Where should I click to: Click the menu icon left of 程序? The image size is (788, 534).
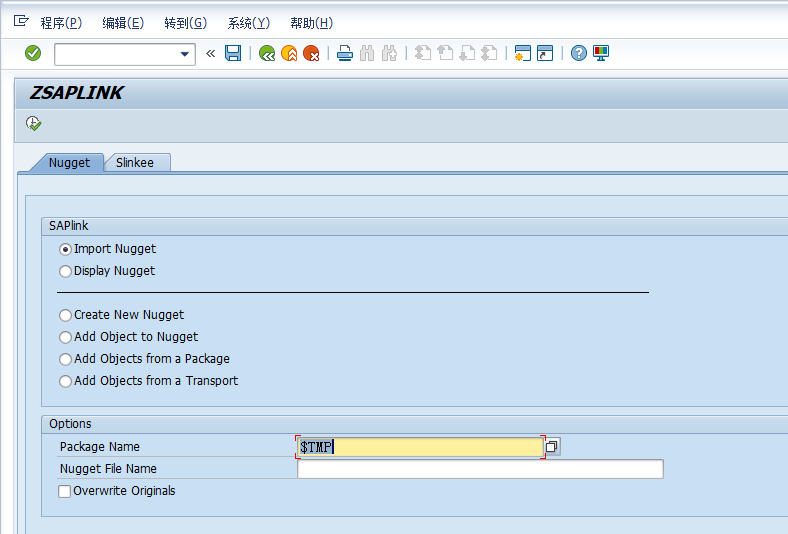click(x=21, y=21)
